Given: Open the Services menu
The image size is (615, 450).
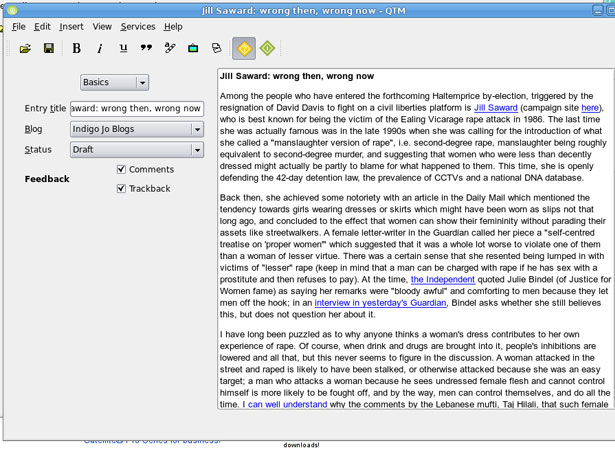Looking at the screenshot, I should pos(138,27).
